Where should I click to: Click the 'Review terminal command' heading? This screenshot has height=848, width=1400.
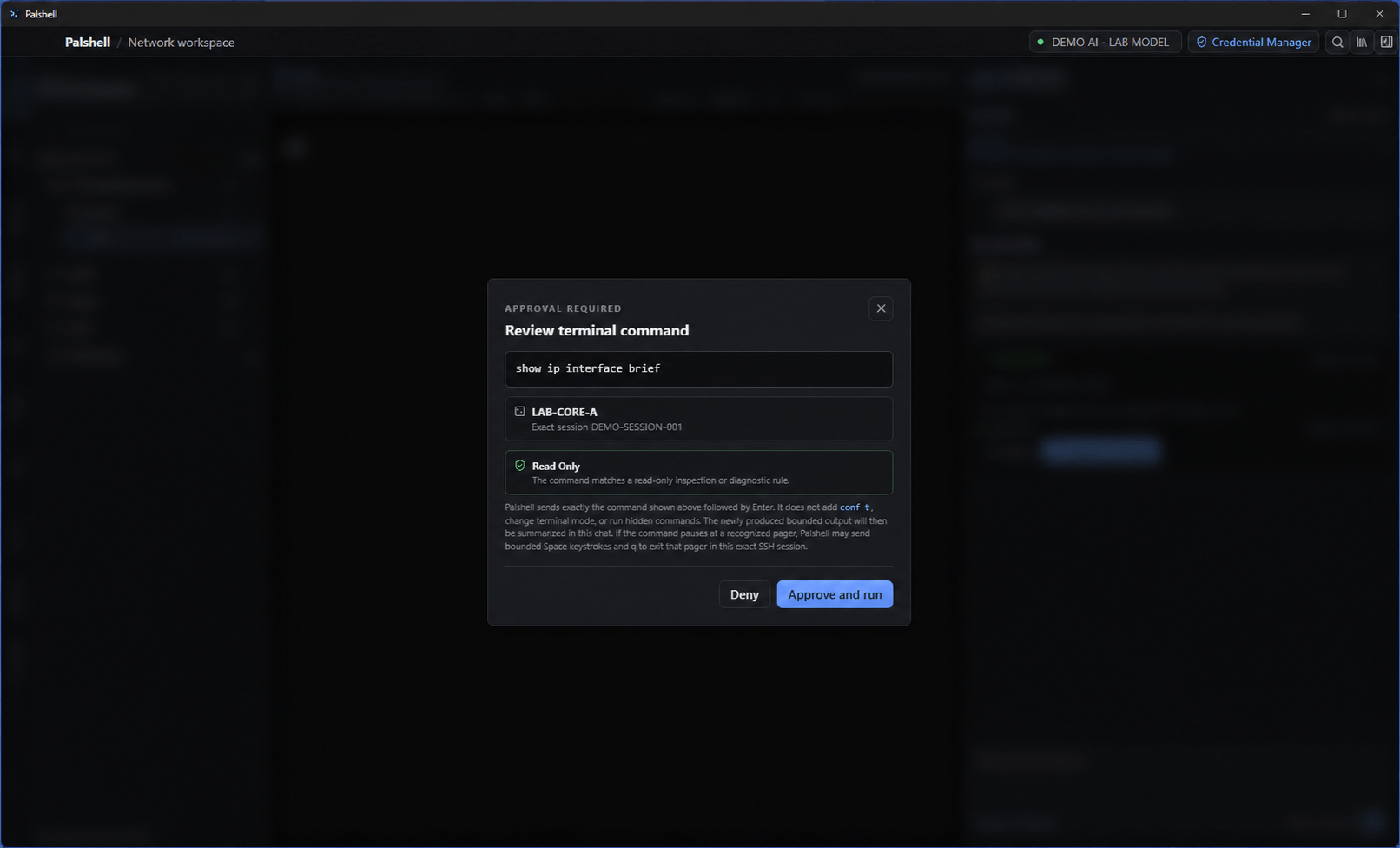point(597,330)
